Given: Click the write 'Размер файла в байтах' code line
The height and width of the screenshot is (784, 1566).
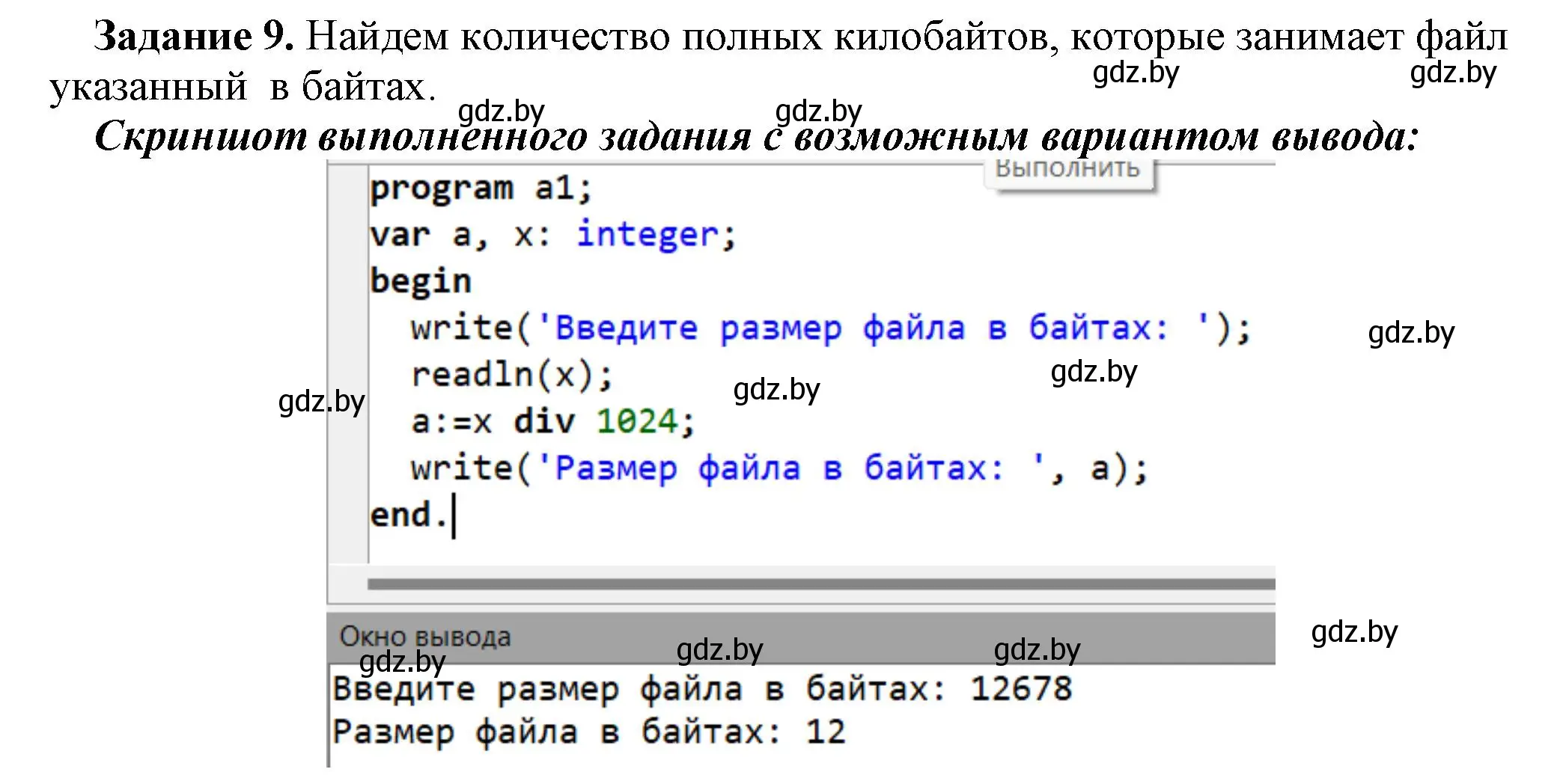Looking at the screenshot, I should click(779, 469).
